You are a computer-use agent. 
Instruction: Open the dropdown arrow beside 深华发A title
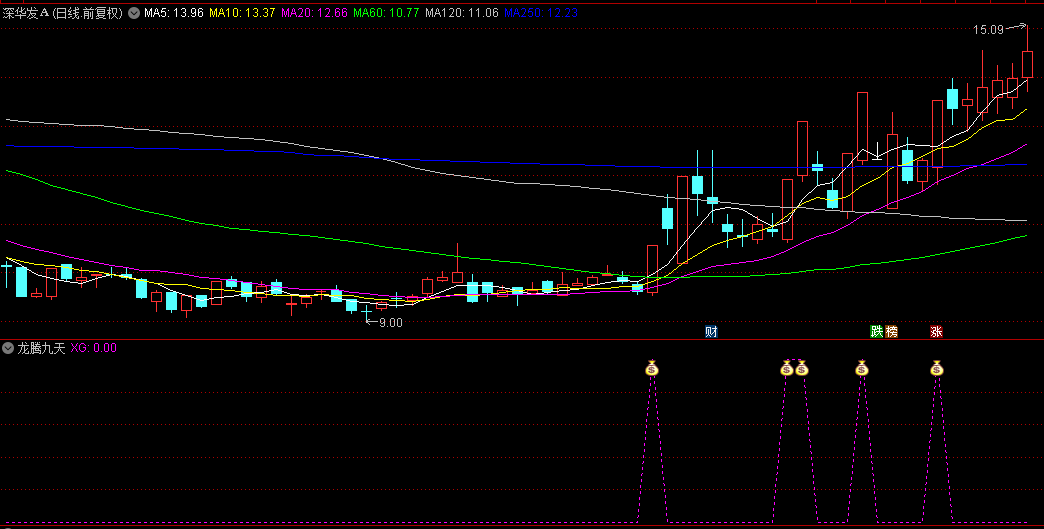click(134, 13)
